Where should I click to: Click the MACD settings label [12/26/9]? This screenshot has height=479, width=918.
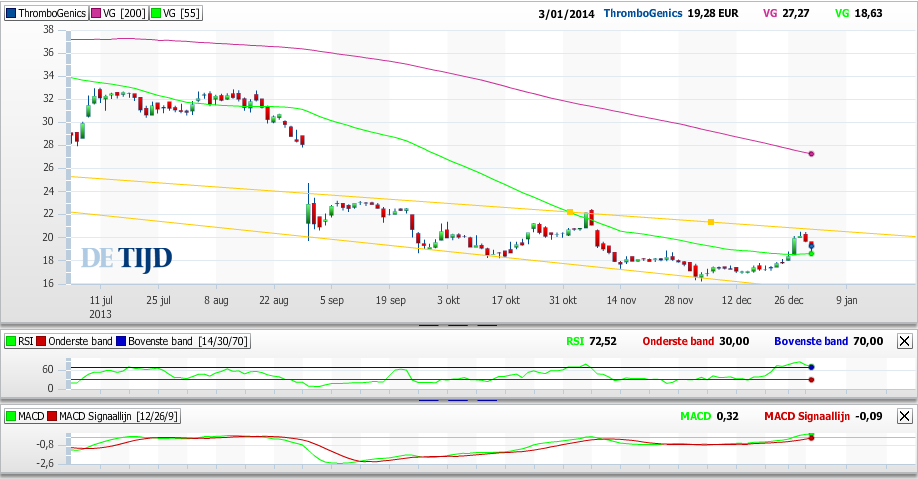tap(156, 416)
